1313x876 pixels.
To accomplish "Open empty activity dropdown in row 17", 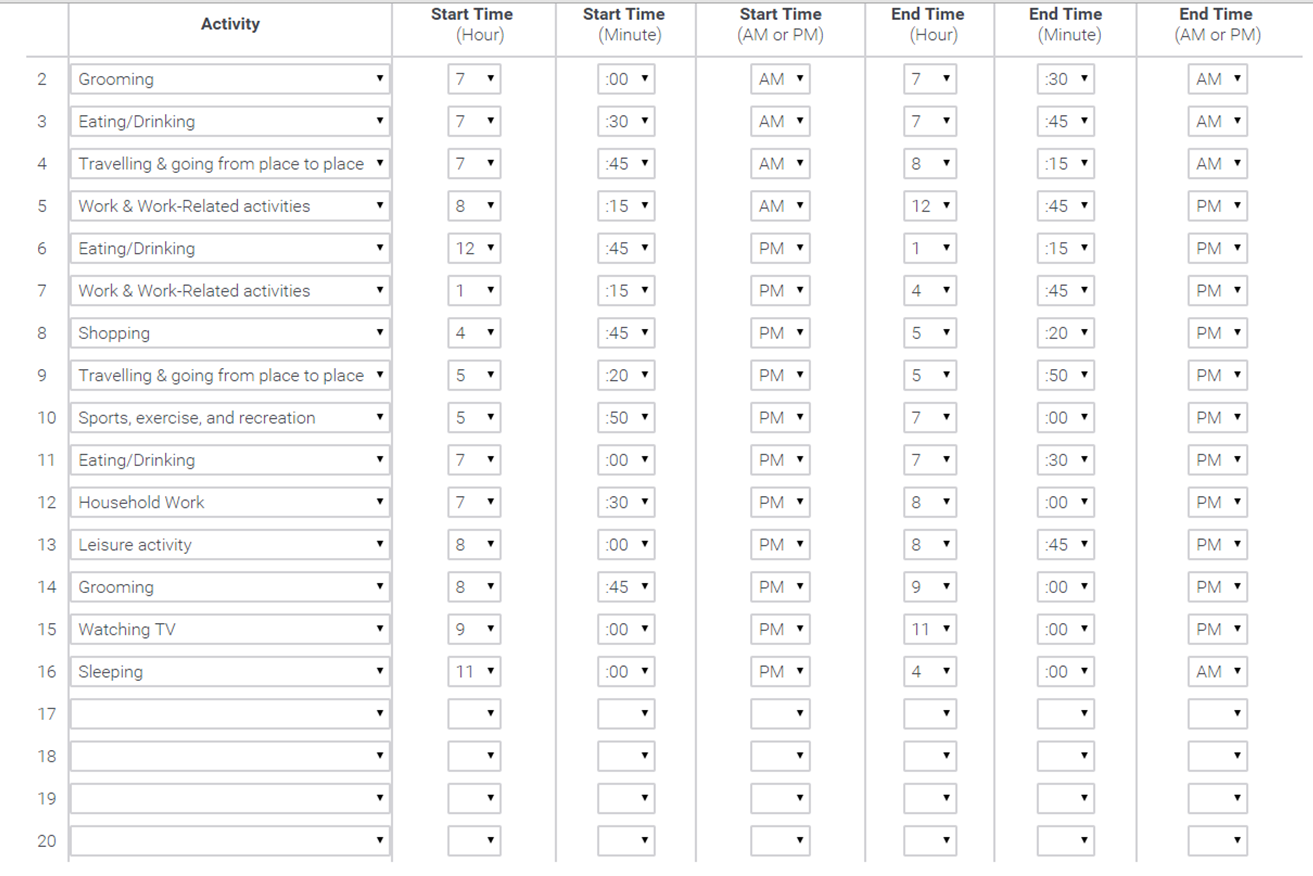I will [x=229, y=714].
